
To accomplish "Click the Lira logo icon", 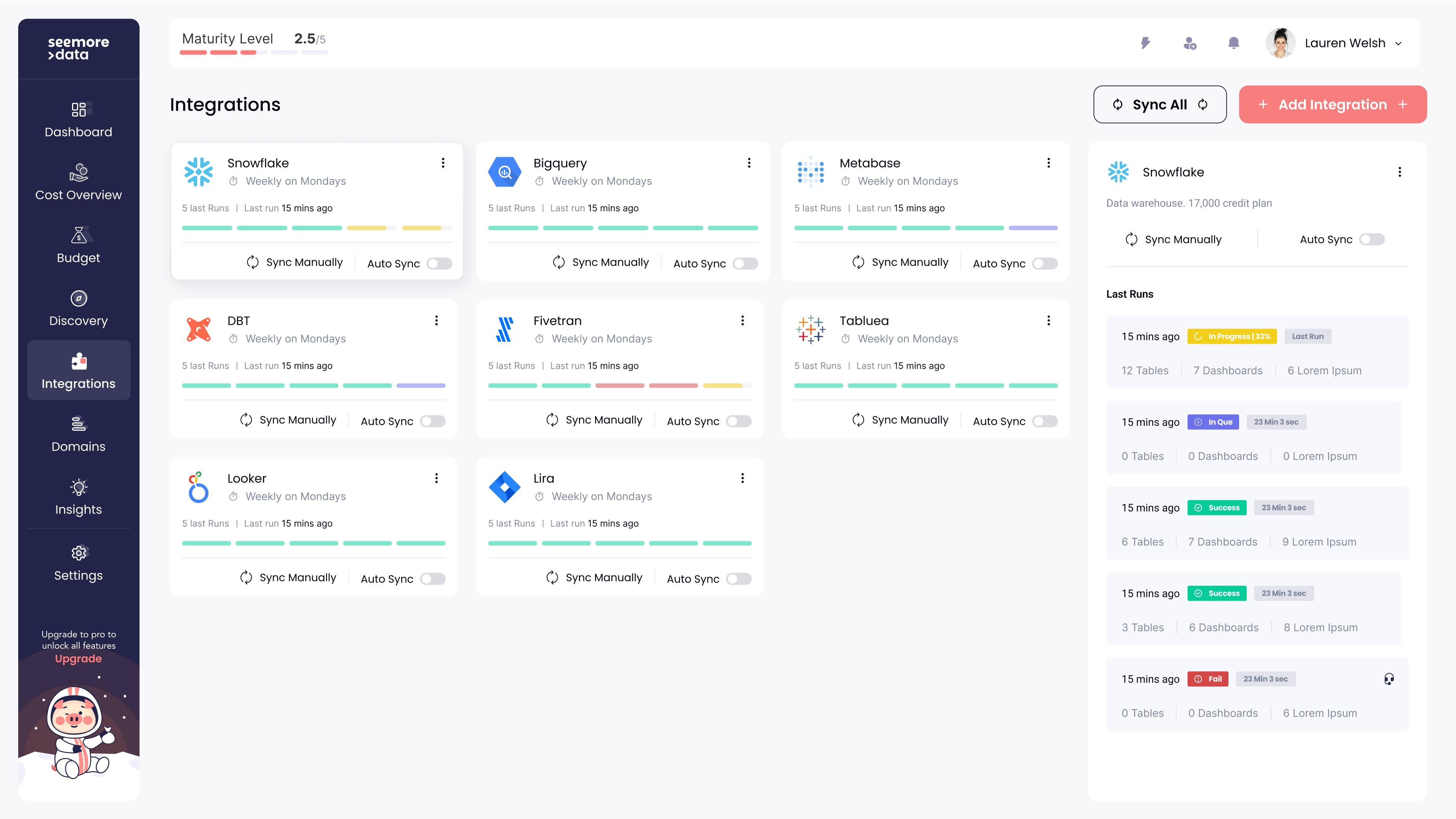I will coord(504,487).
